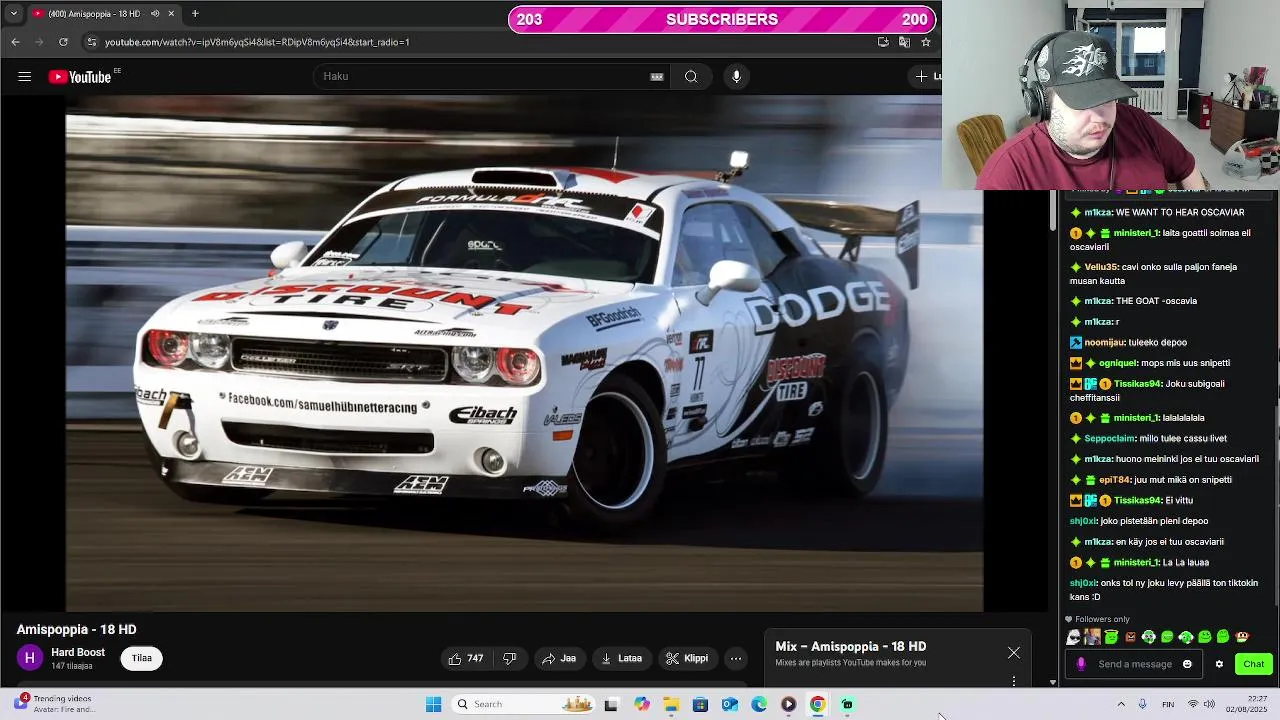The height and width of the screenshot is (720, 1280).
Task: Share the video with the Jaa button
Action: pos(559,658)
